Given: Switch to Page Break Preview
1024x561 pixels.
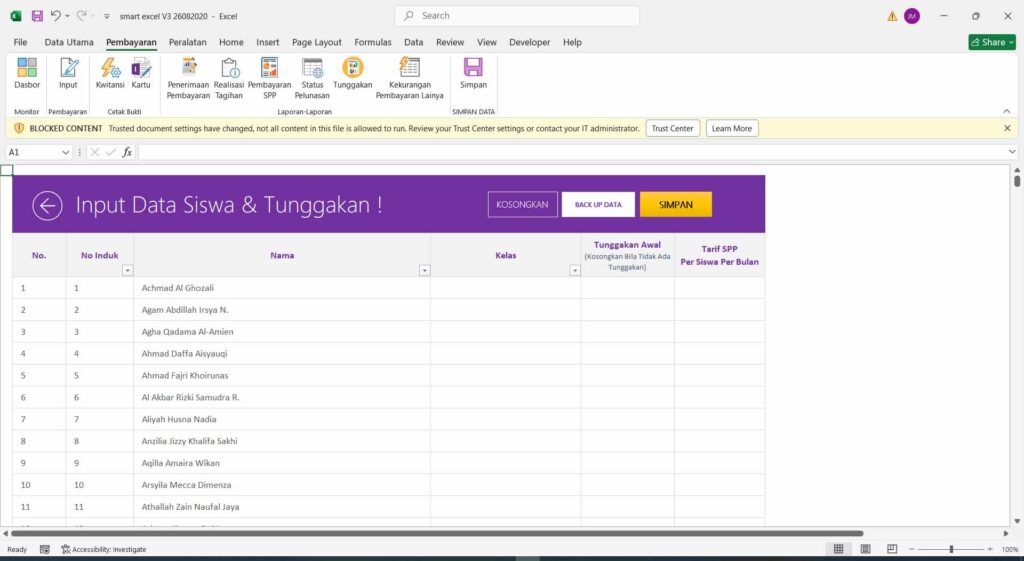Looking at the screenshot, I should coord(892,549).
